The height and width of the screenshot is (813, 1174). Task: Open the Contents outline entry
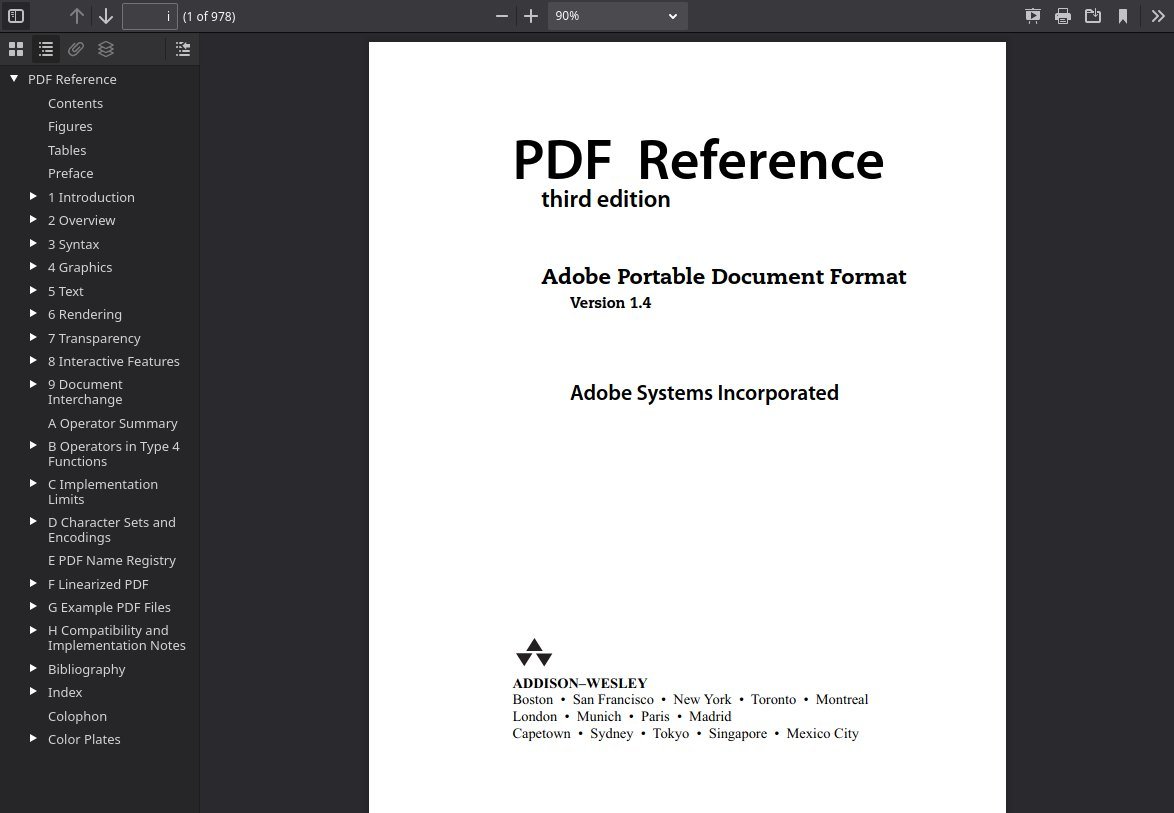point(76,103)
